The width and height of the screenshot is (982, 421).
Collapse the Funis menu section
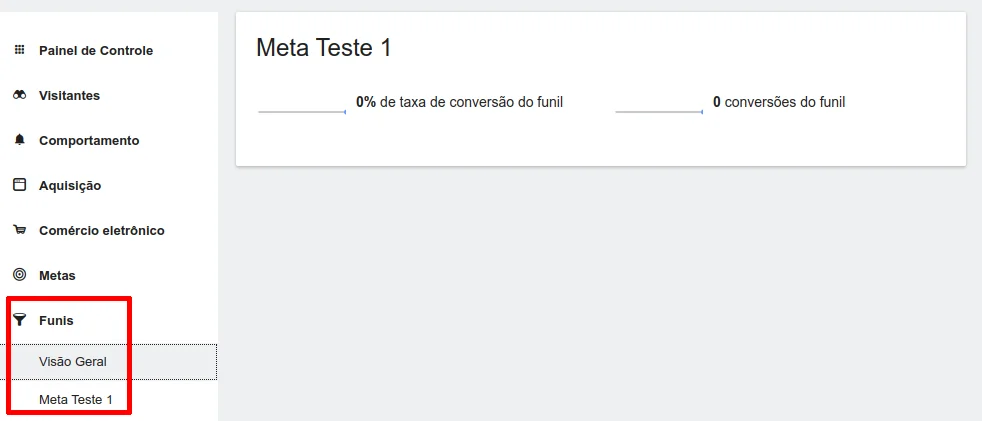point(56,320)
